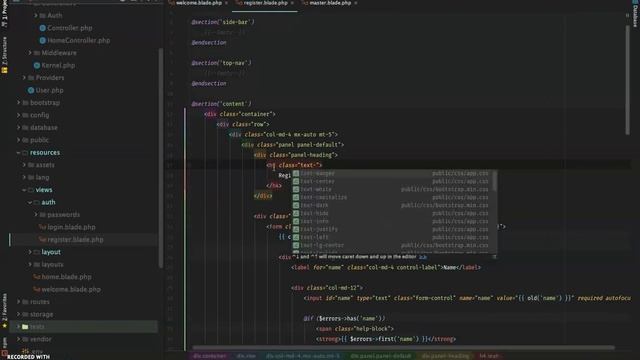Choose text-justify from autocomplete list
This screenshot has height=360, width=640.
tap(394, 229)
